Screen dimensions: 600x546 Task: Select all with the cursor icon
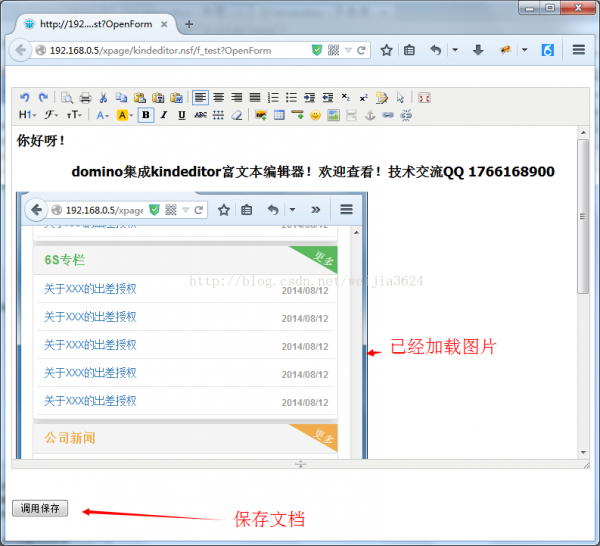(x=400, y=98)
